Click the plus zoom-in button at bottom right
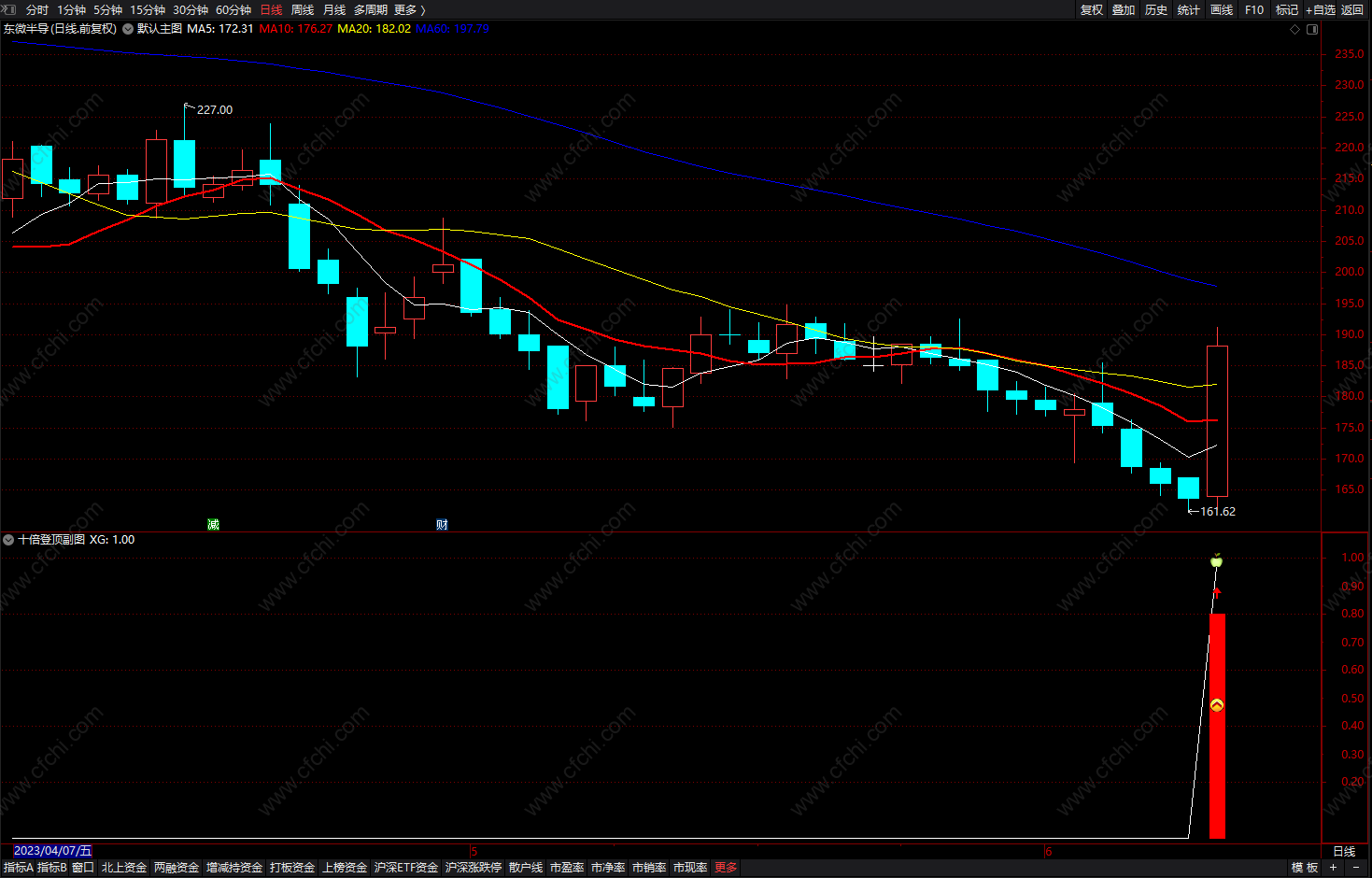 1333,868
